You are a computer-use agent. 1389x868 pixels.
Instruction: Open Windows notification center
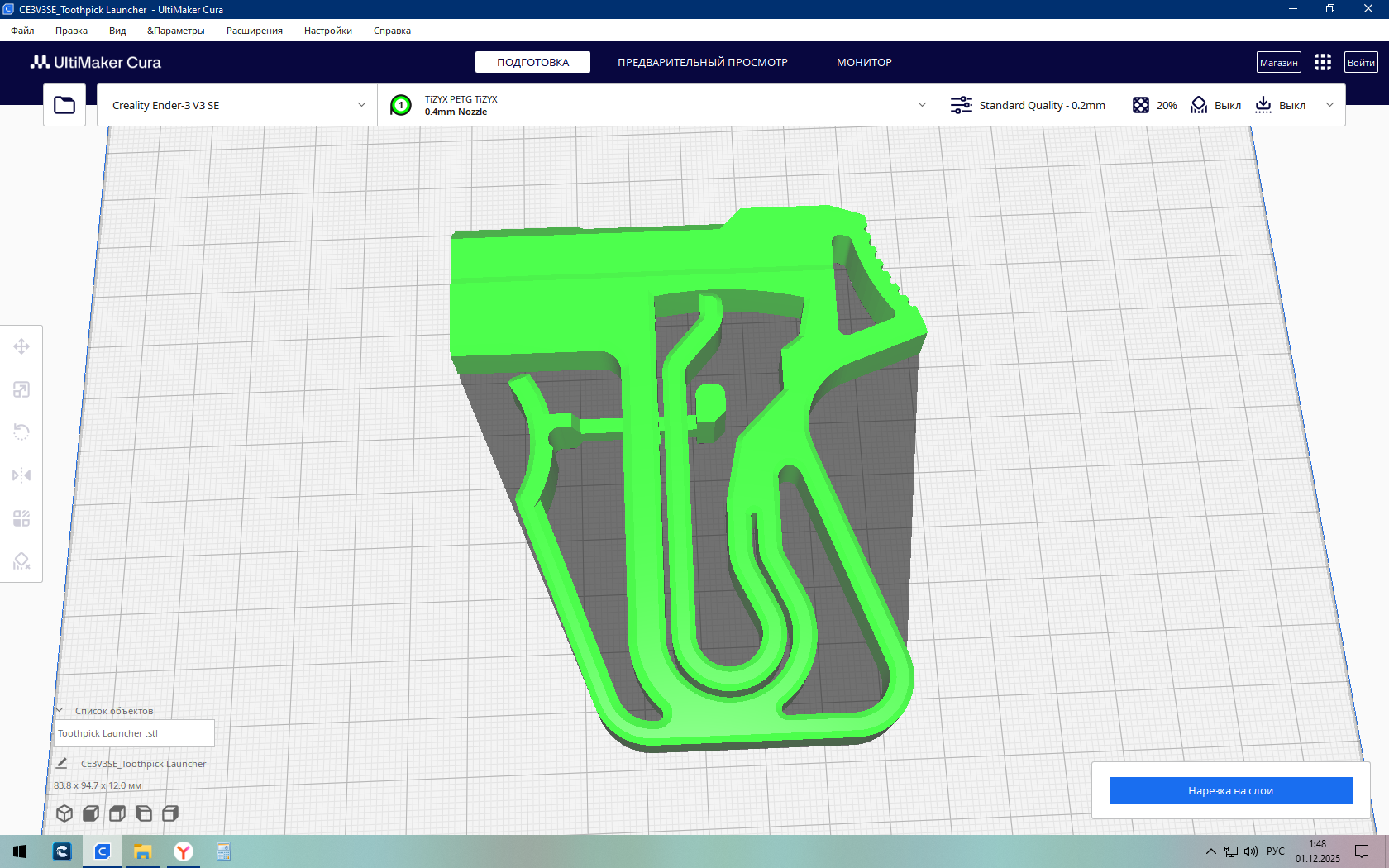click(1362, 851)
